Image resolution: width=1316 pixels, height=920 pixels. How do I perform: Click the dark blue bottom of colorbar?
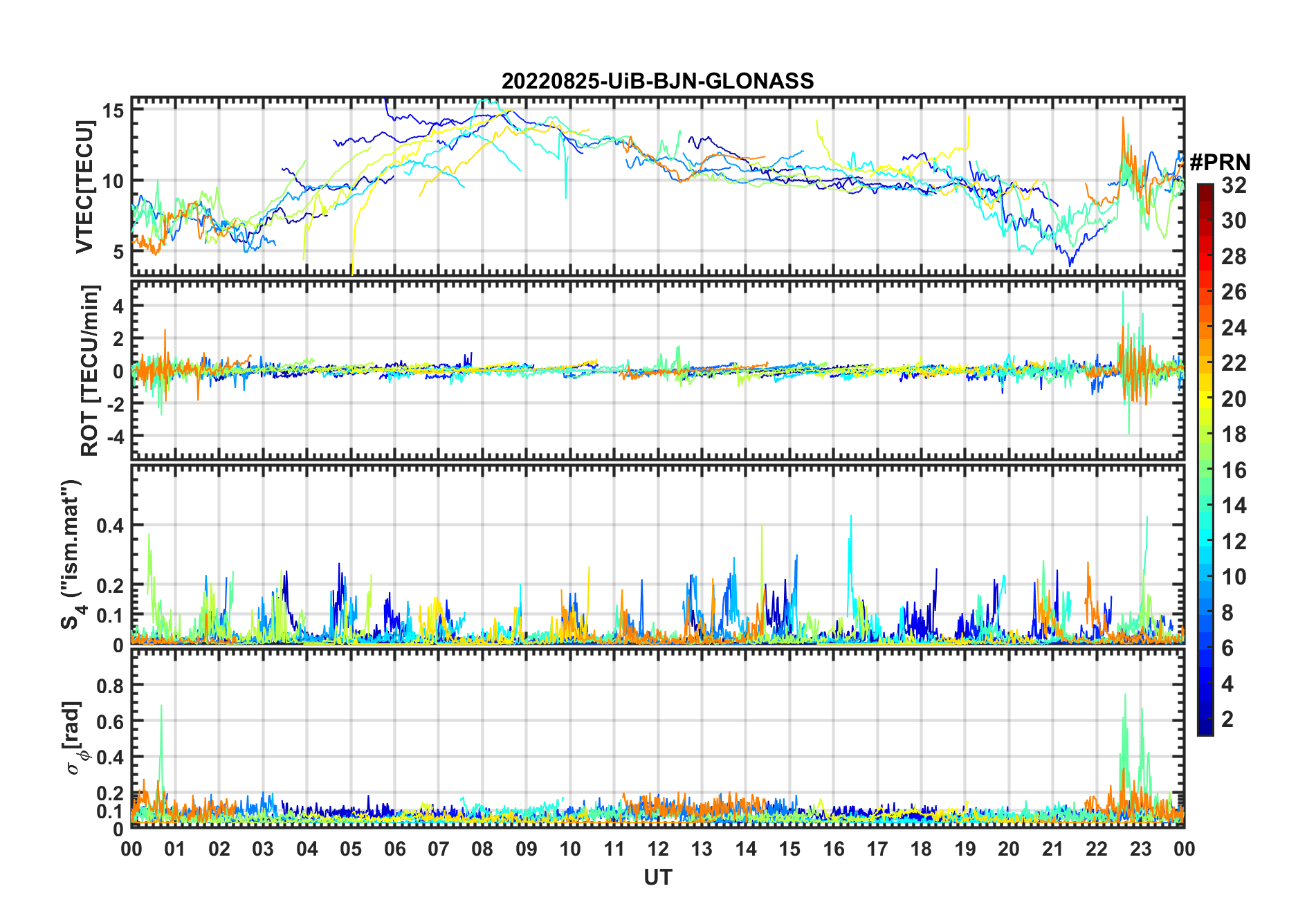(1205, 729)
